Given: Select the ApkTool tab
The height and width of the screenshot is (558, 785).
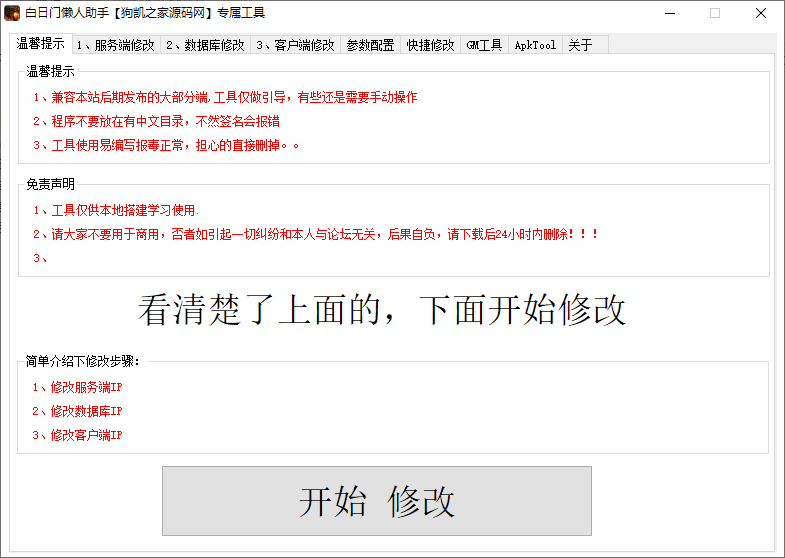Looking at the screenshot, I should (x=535, y=45).
